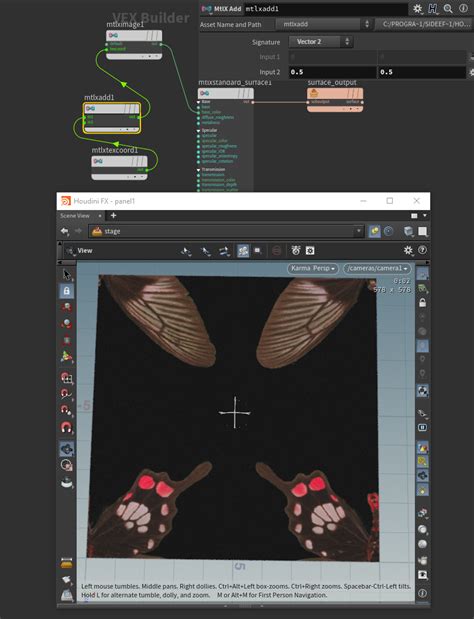
Task: Open the Karma Persp viewport menu
Action: [x=313, y=268]
